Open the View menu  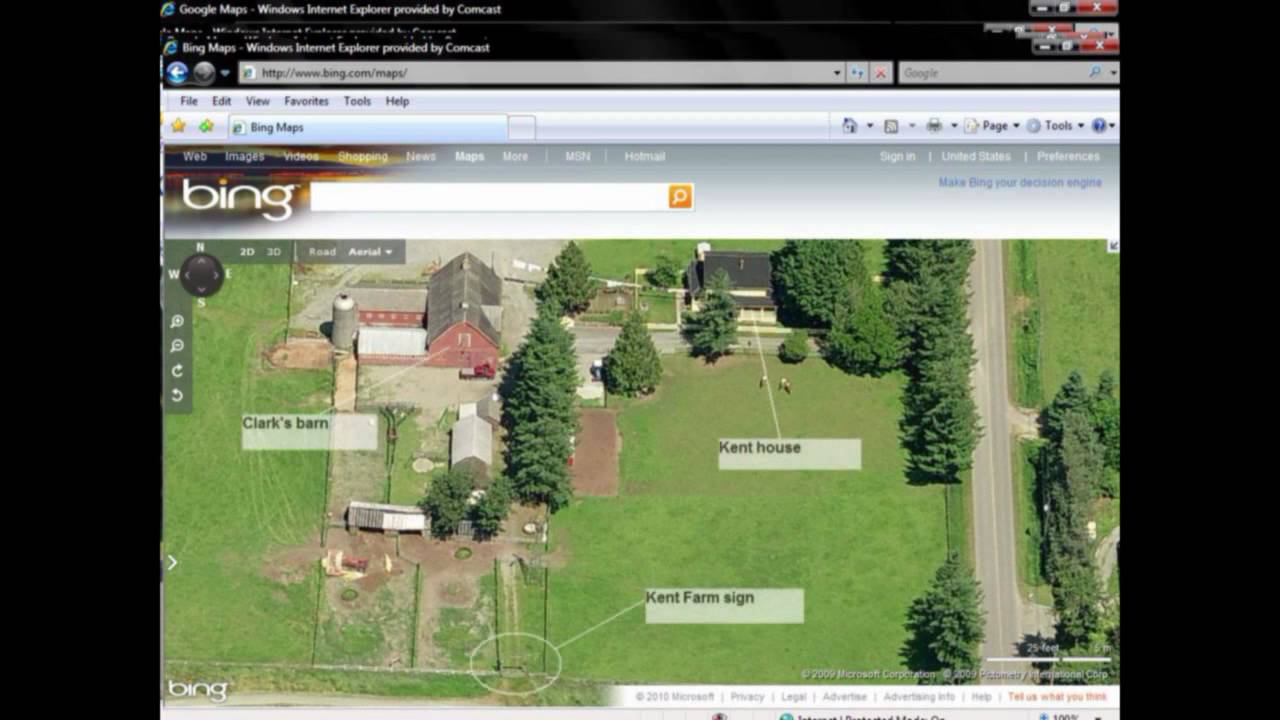coord(258,101)
